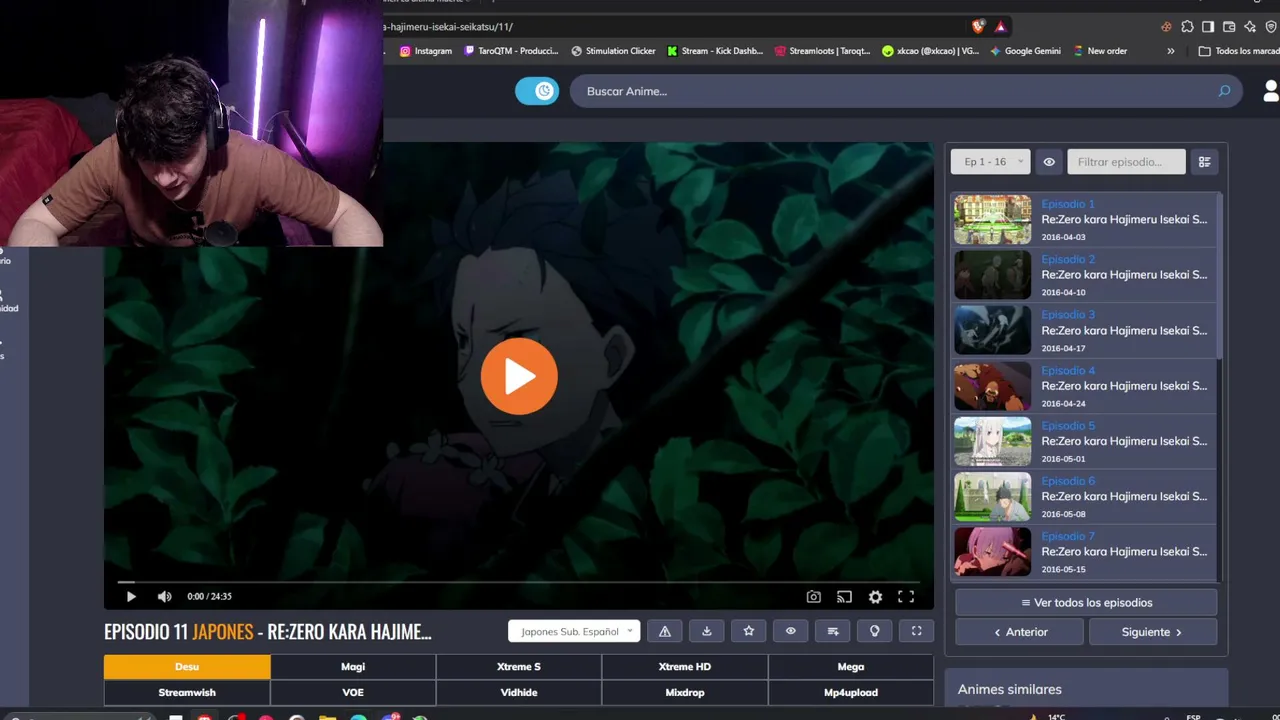Expand the hidden bookmarks chevron
Viewport: 1280px width, 720px height.
(x=1171, y=51)
